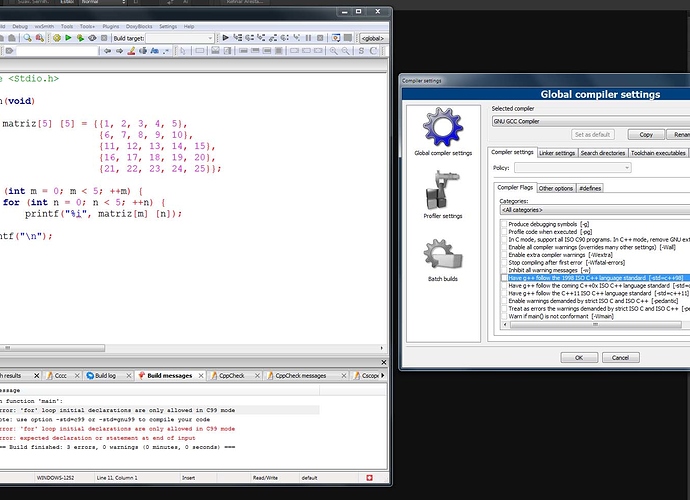Enable Produce debugging symbols [-g] checkbox
Viewport: 690px width, 500px height.
click(504, 224)
